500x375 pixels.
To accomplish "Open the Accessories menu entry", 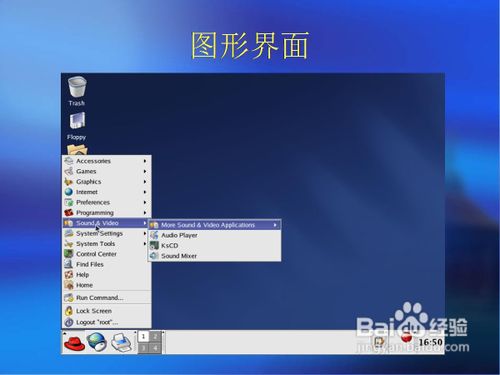I will coord(106,161).
